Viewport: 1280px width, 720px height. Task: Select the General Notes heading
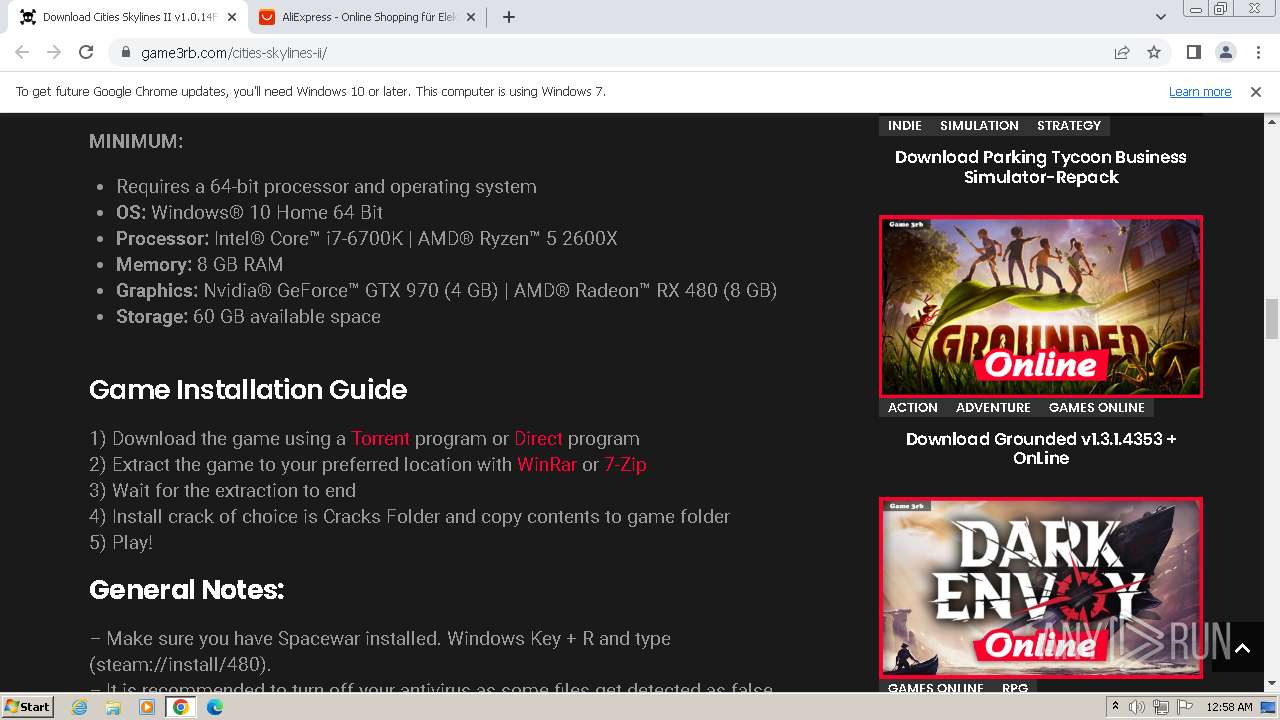[x=187, y=590]
